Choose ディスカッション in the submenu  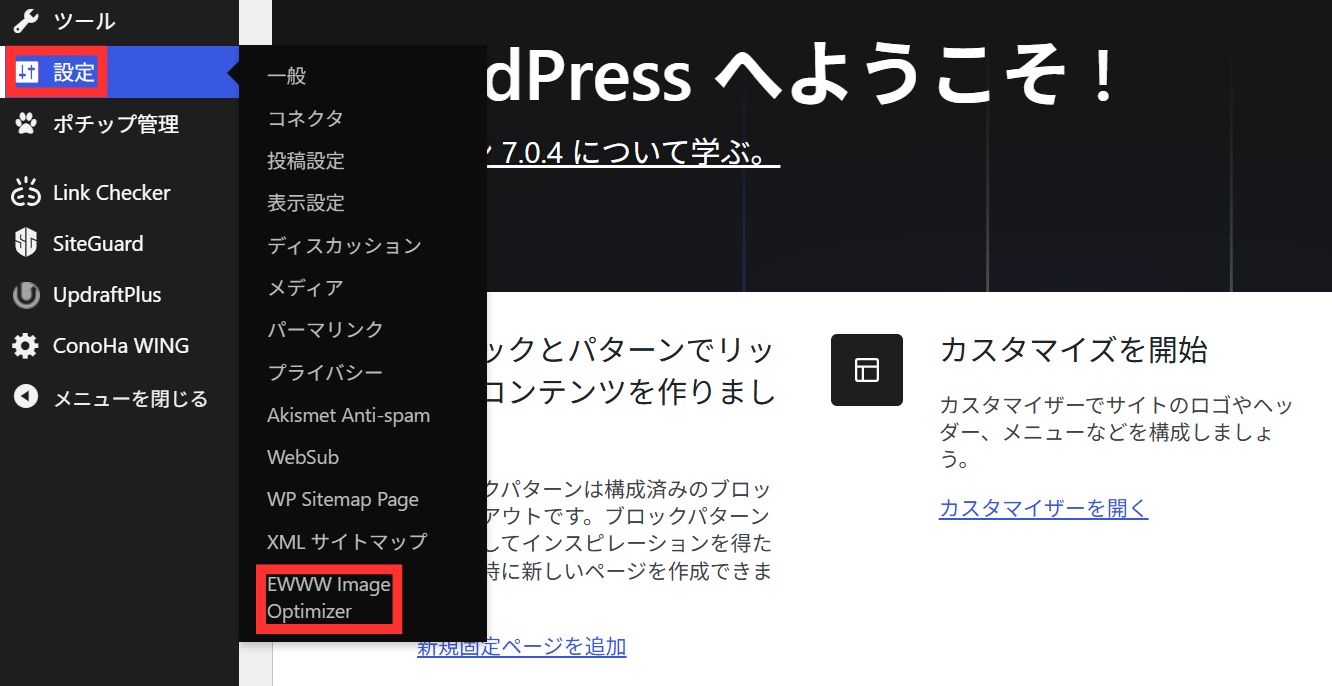(x=344, y=245)
